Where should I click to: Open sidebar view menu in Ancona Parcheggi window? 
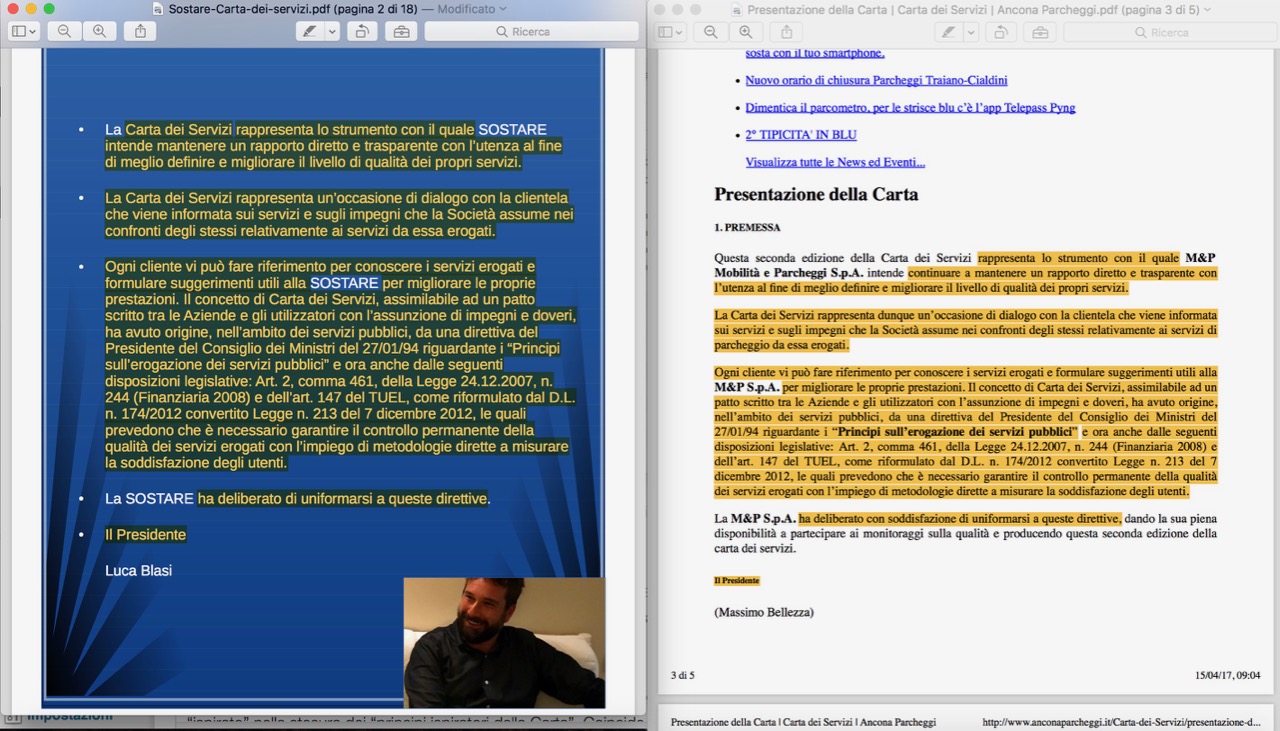click(670, 32)
